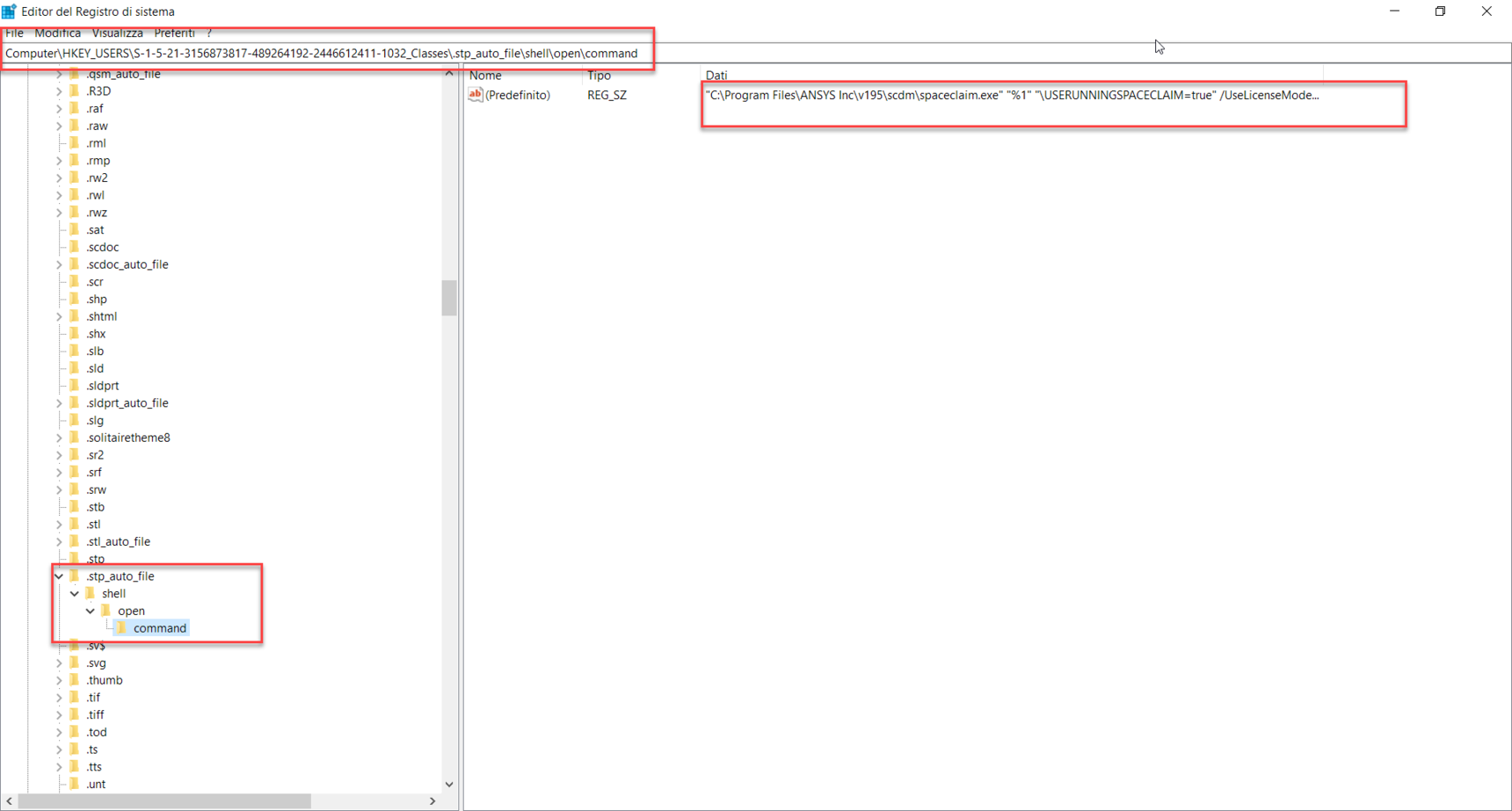Expand the .scdoc_auto_file key
Image resolution: width=1512 pixels, height=811 pixels.
point(59,264)
